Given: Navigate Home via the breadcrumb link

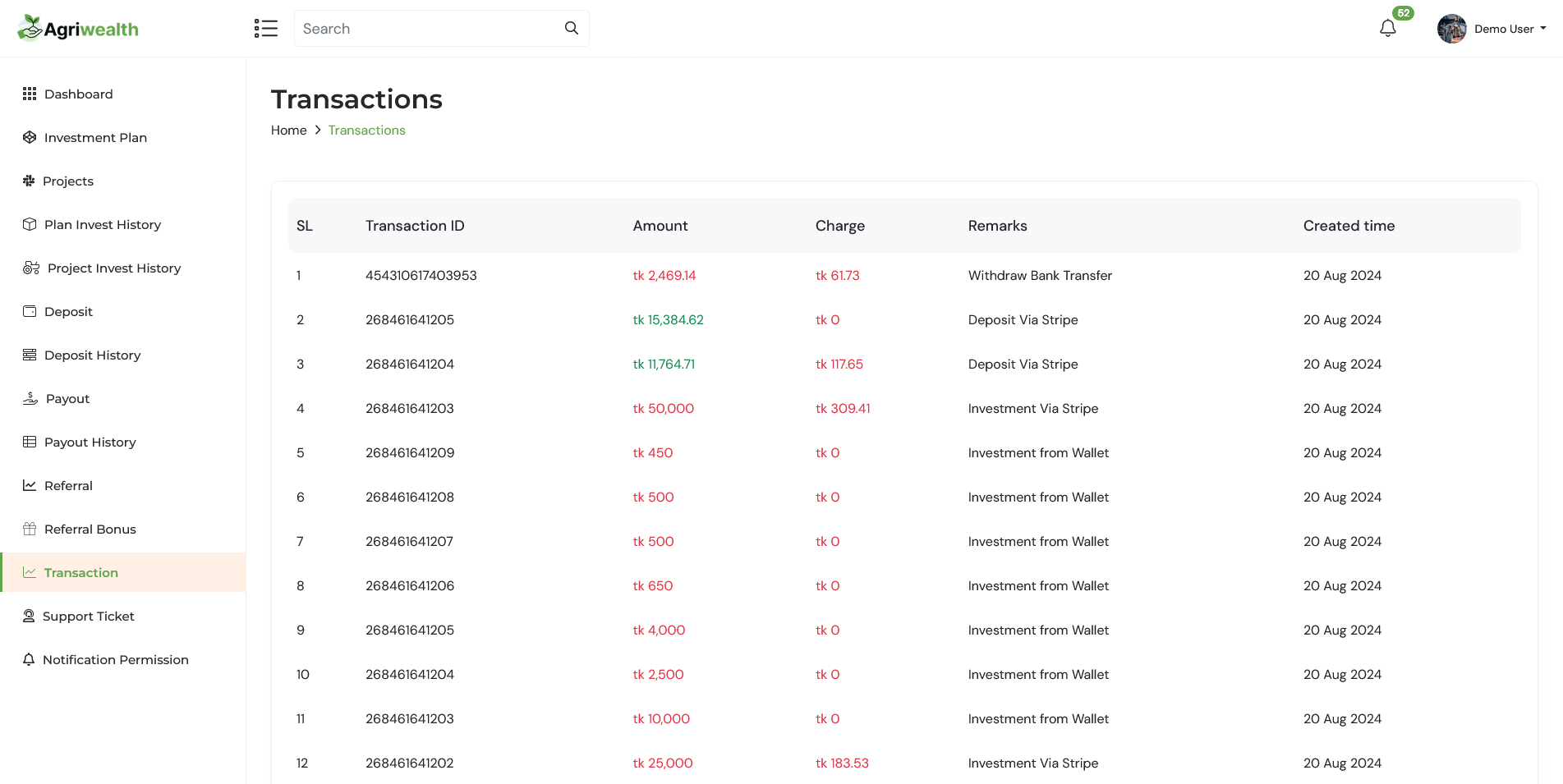Looking at the screenshot, I should 288,130.
